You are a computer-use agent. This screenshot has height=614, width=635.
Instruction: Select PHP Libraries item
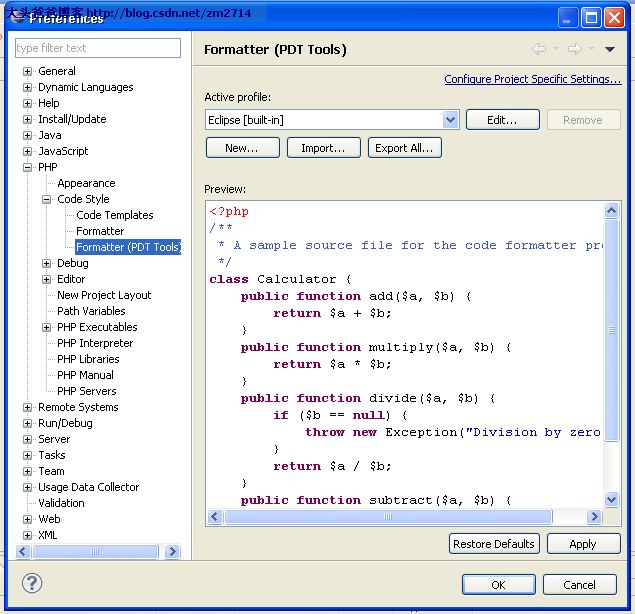pyautogui.click(x=88, y=359)
